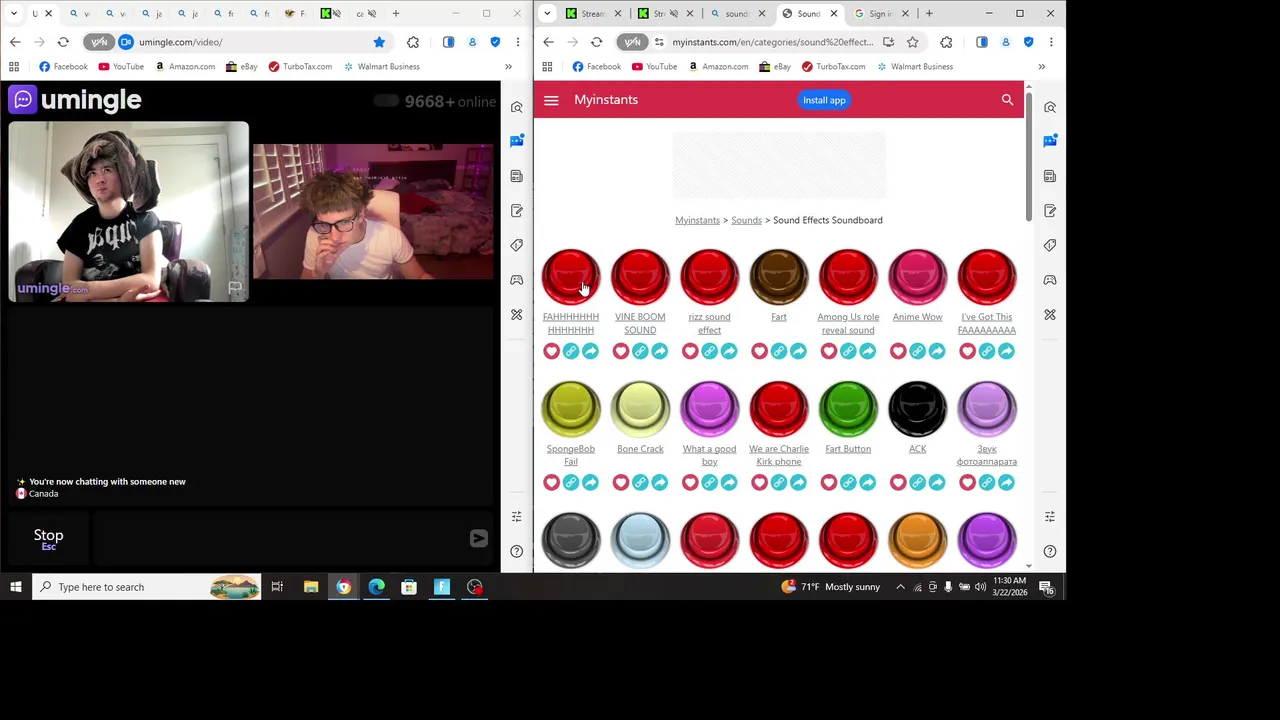Play the brown Fart sound button
Screen dimensions: 1280x720
click(779, 277)
